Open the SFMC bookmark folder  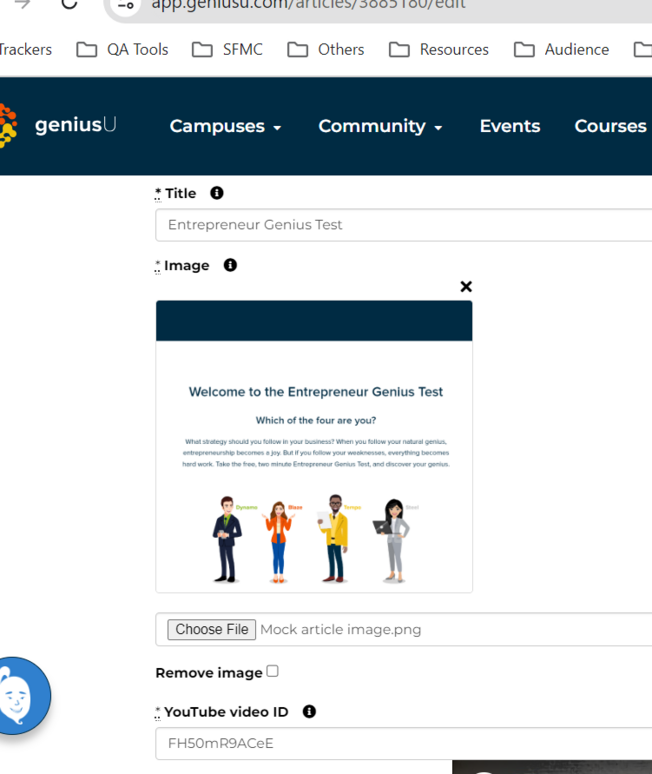click(x=228, y=49)
